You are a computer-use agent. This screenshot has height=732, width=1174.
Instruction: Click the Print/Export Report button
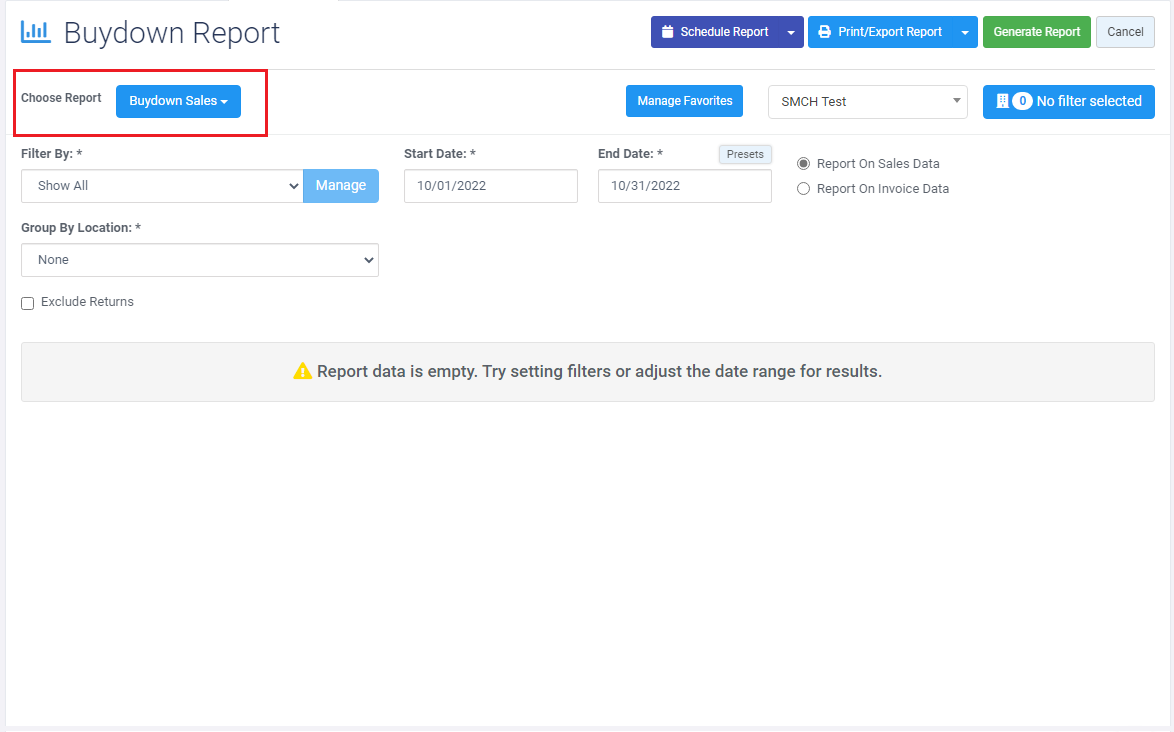pos(880,32)
